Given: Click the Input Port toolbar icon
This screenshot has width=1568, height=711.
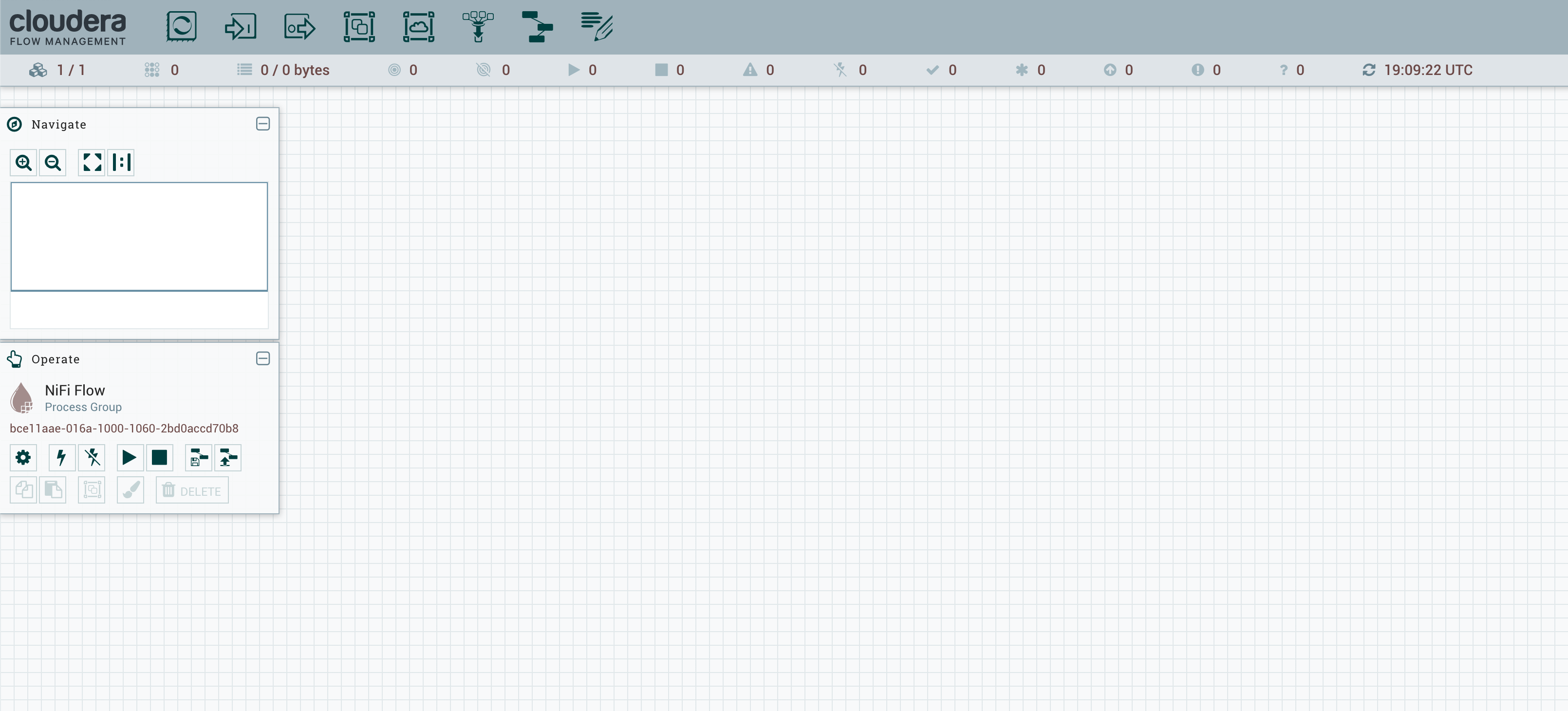Looking at the screenshot, I should (x=240, y=26).
